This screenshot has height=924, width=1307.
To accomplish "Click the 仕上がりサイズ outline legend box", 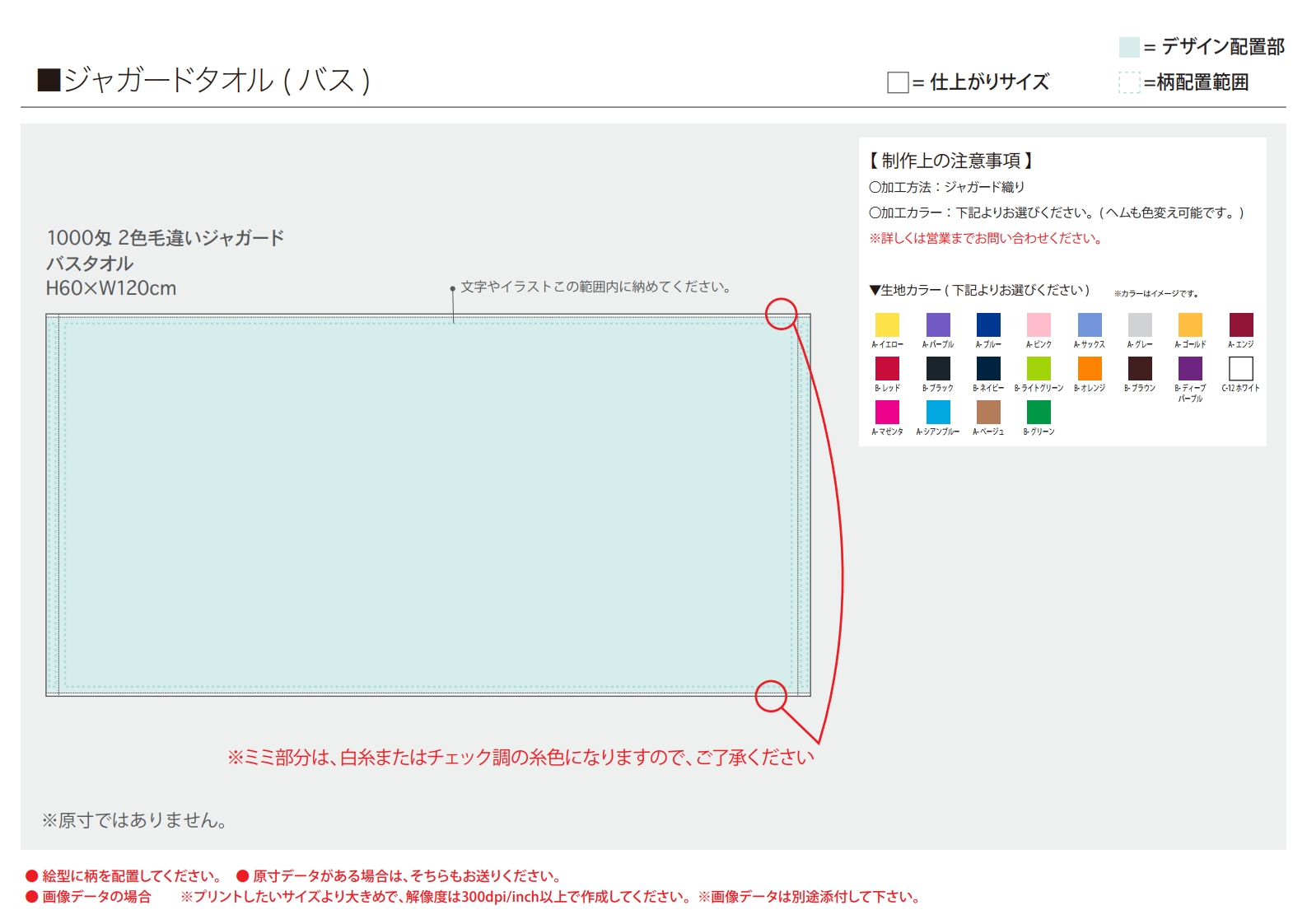I will 898,82.
